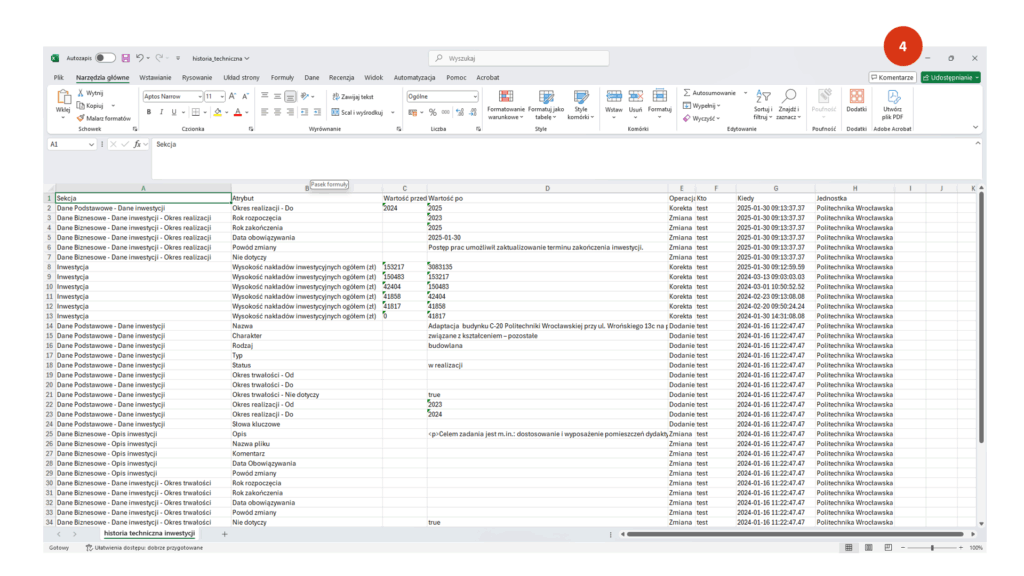1024x576 pixels.
Task: Open Sortuj i filtruj
Action: coord(763,104)
